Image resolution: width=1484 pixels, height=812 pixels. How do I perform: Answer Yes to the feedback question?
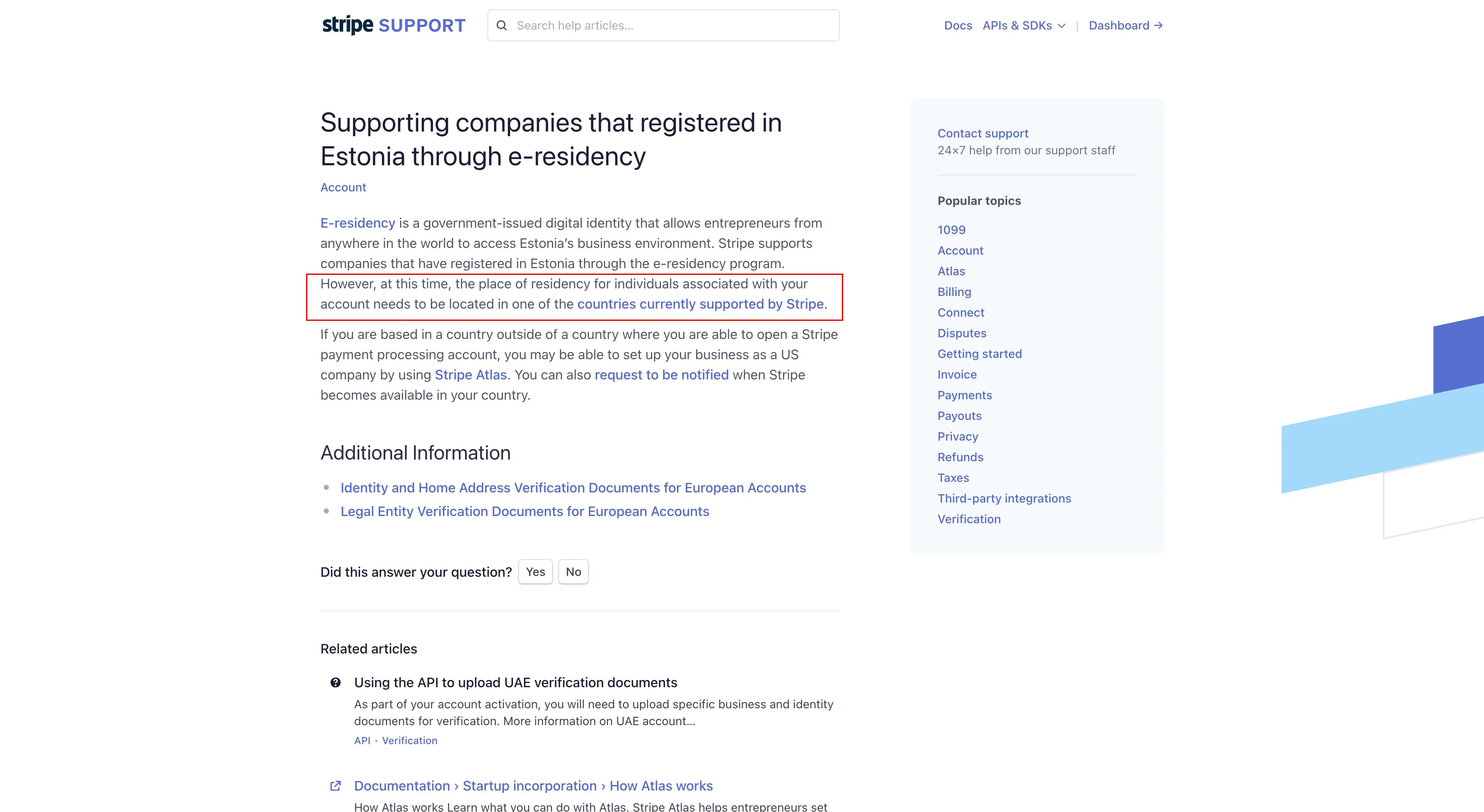535,572
